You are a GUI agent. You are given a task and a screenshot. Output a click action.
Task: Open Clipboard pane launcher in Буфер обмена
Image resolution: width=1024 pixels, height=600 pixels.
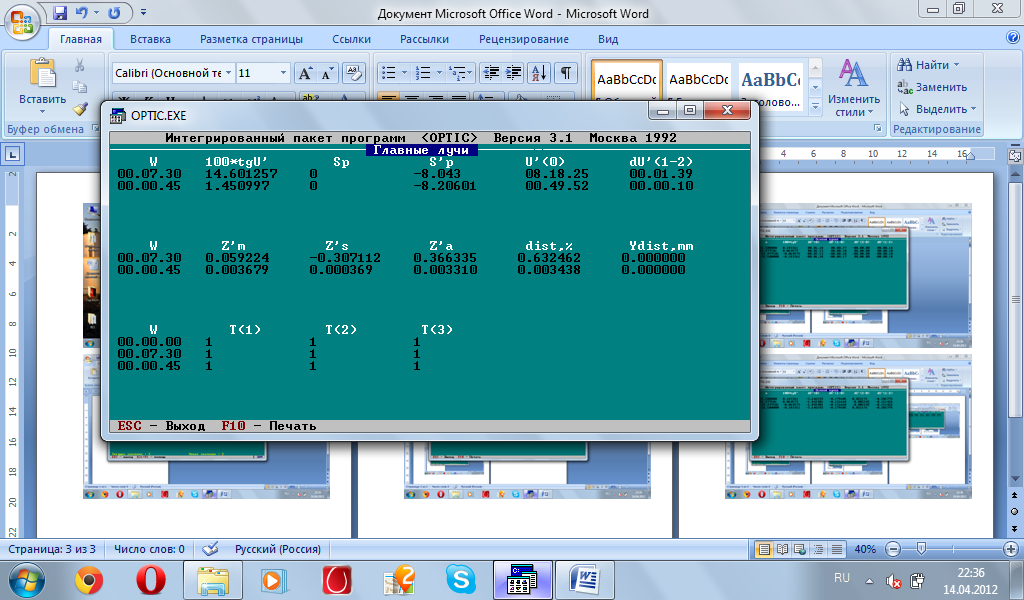[95, 129]
